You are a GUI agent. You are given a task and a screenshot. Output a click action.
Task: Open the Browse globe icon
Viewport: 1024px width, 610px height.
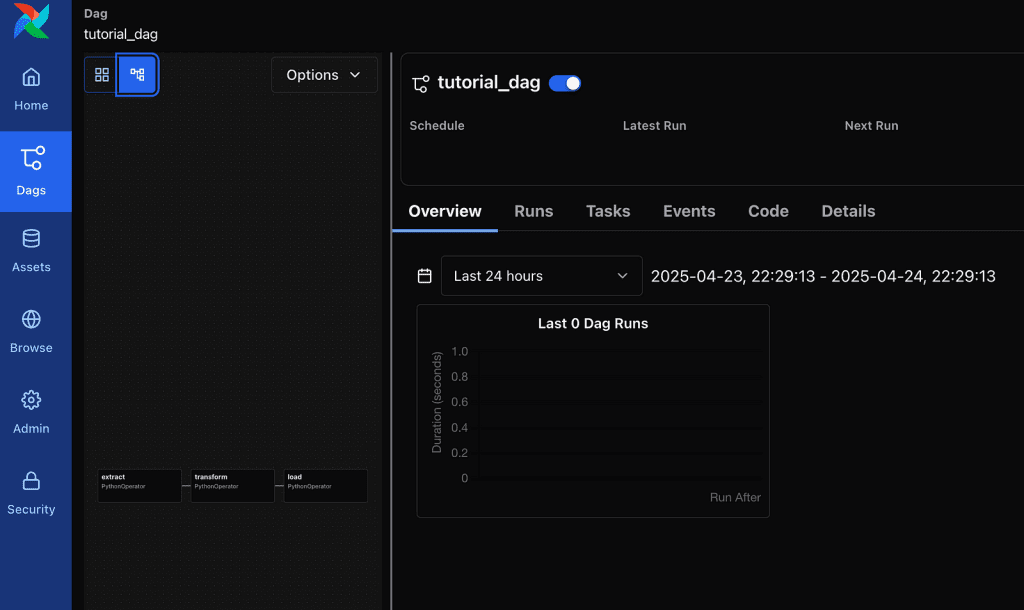31,320
